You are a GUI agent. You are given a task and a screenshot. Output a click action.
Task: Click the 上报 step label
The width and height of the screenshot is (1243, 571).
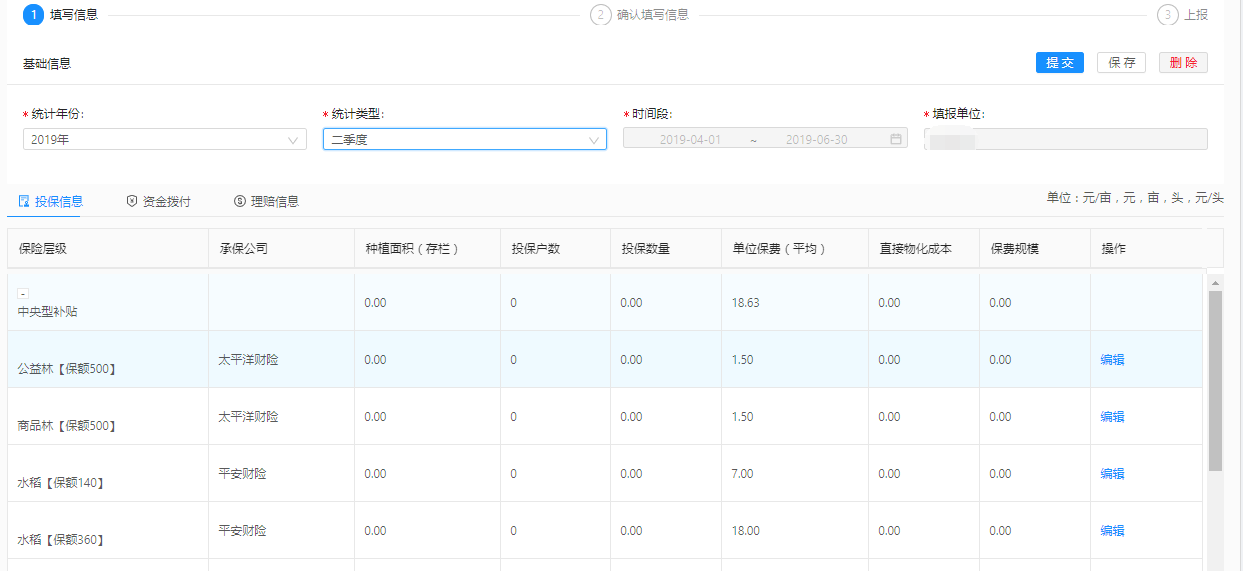pyautogui.click(x=1196, y=15)
